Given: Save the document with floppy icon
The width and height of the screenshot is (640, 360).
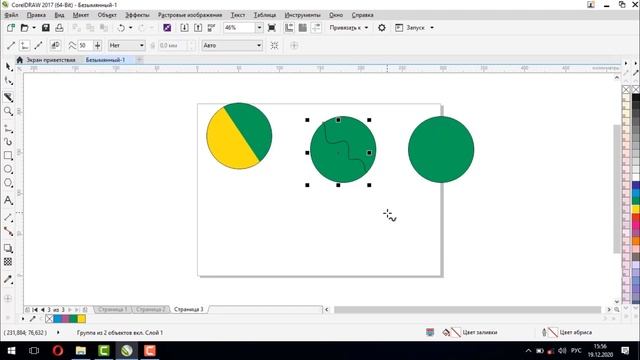Looking at the screenshot, I should coord(45,28).
